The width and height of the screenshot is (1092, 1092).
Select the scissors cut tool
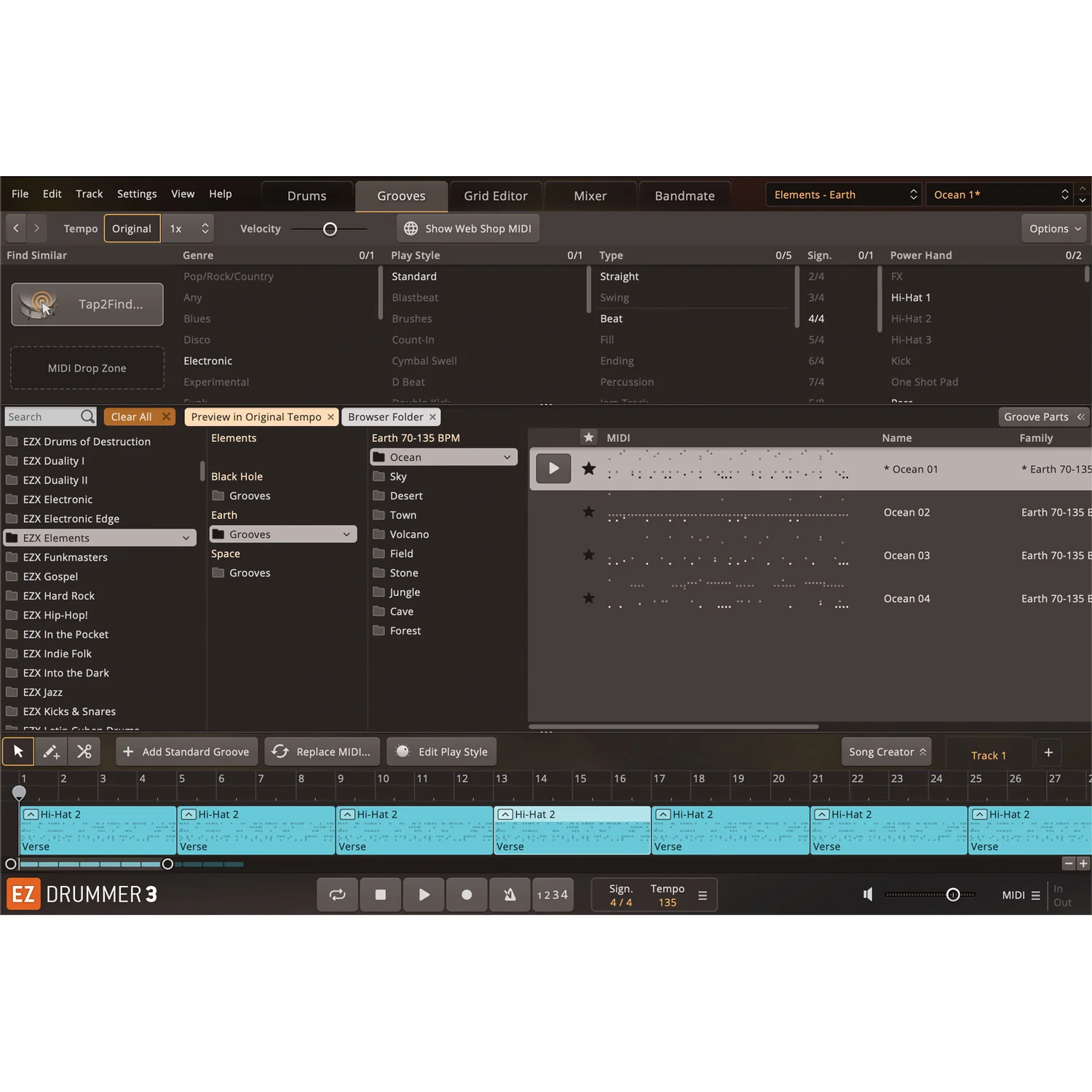click(x=84, y=751)
